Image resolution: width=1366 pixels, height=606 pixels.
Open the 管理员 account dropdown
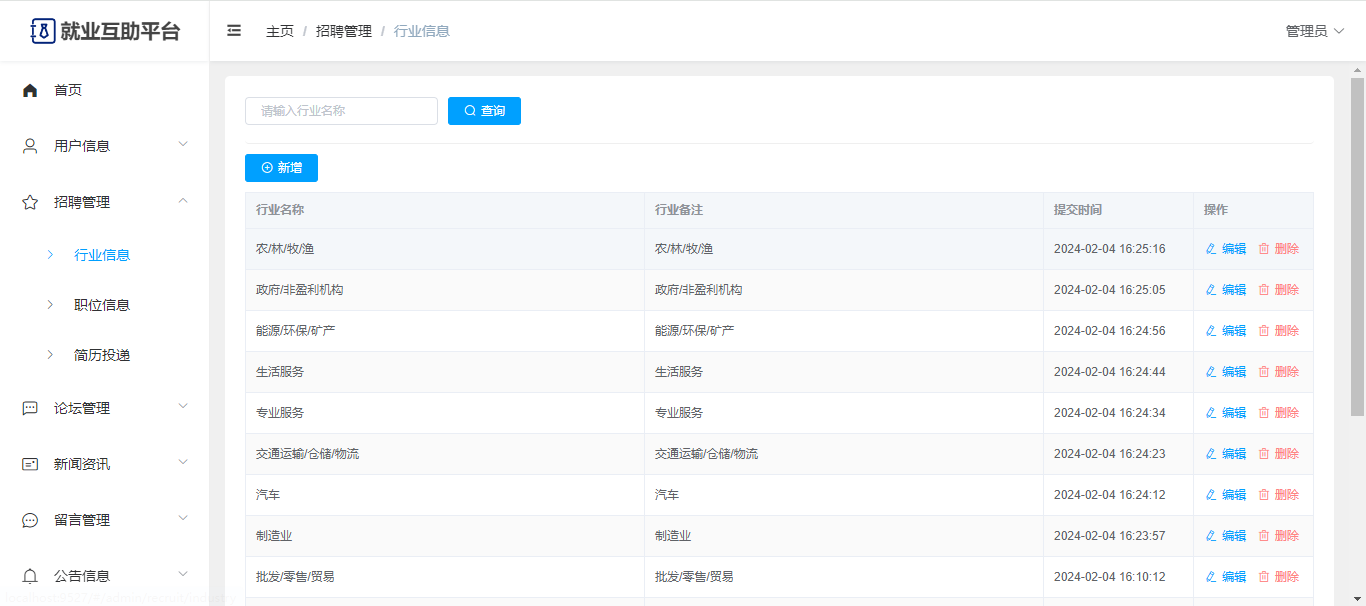pyautogui.click(x=1315, y=31)
